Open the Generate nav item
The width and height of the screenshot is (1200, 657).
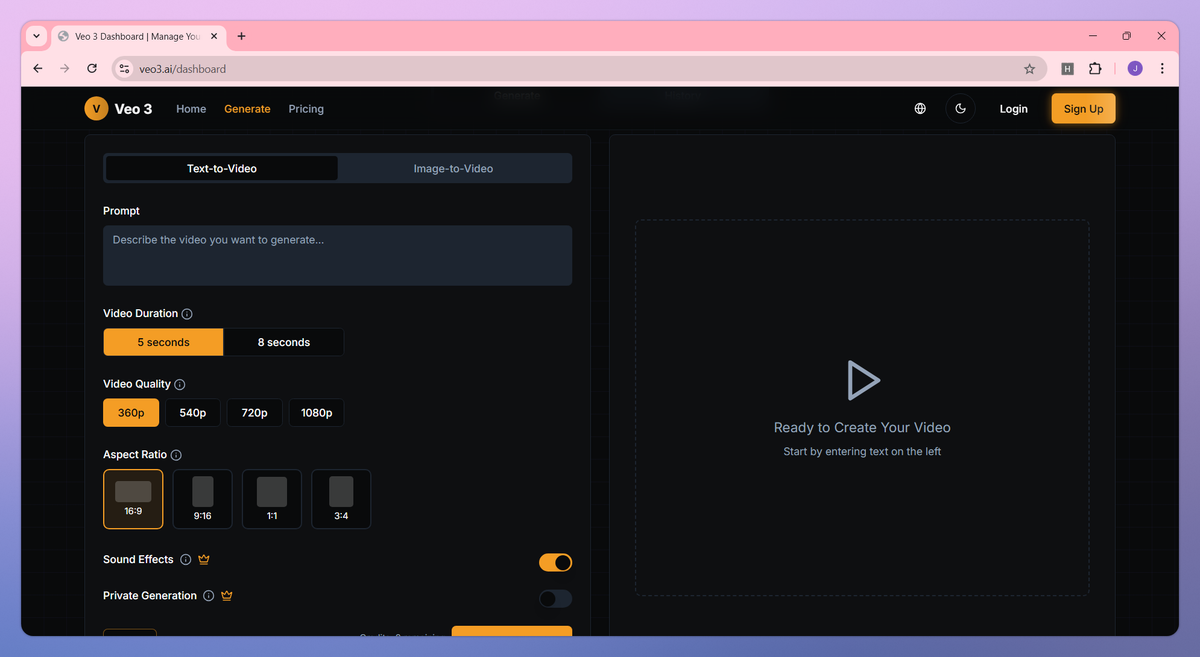247,109
